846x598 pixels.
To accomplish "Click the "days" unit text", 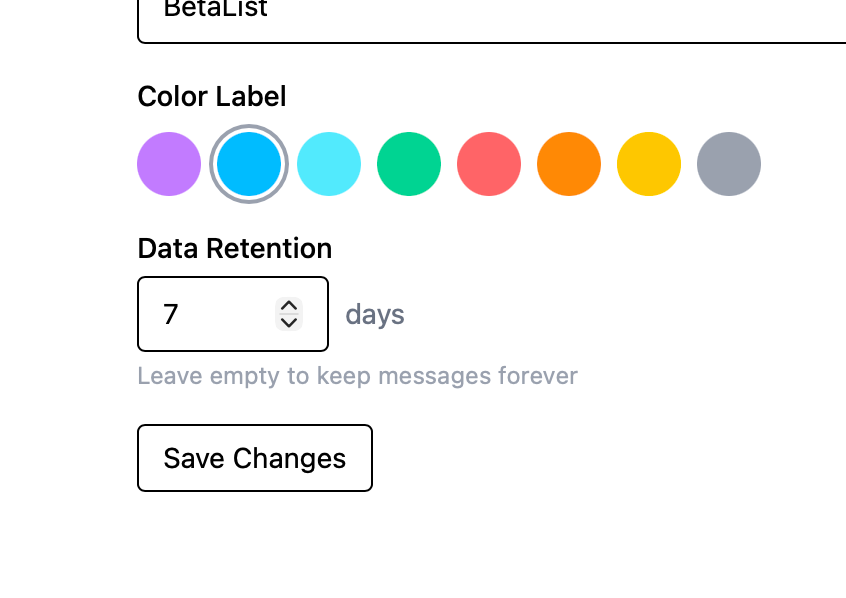I will [375, 315].
